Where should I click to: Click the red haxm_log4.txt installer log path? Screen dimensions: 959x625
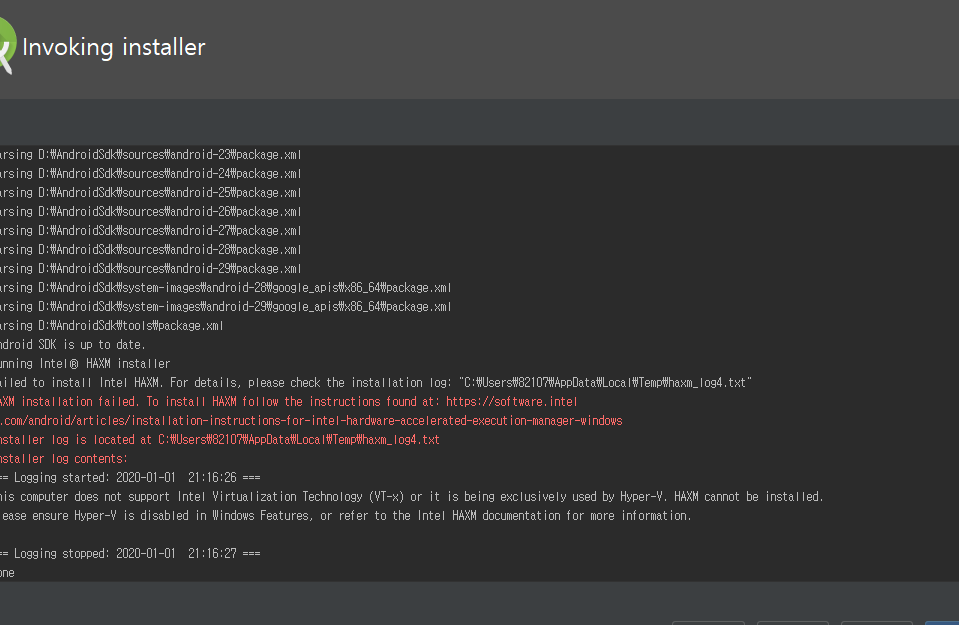[x=298, y=440]
